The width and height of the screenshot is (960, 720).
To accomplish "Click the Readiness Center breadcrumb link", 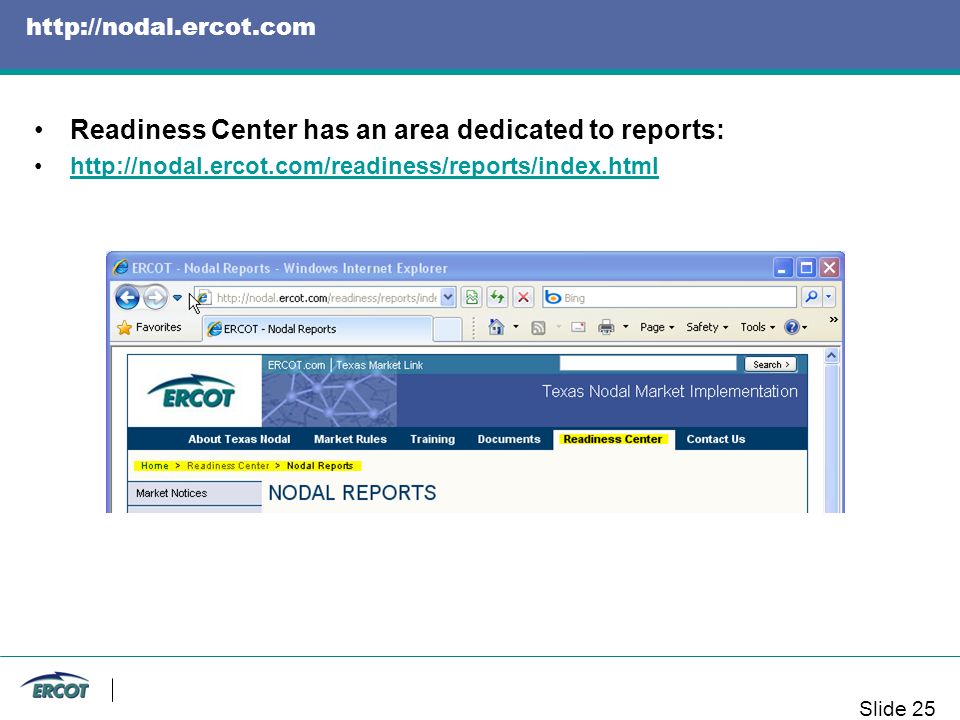I will [228, 466].
